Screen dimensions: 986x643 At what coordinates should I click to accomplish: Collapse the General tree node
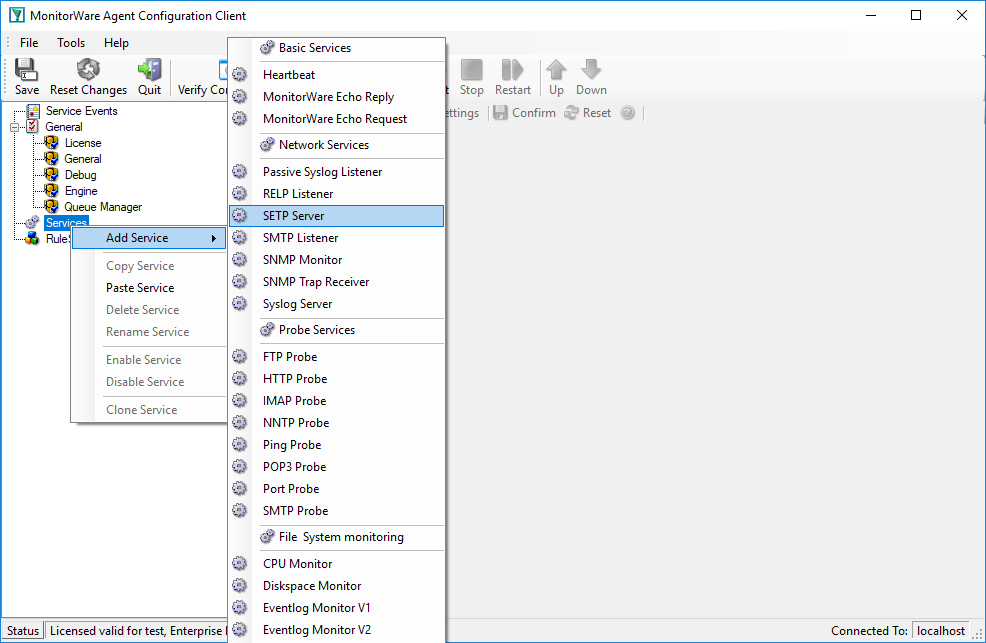14,127
